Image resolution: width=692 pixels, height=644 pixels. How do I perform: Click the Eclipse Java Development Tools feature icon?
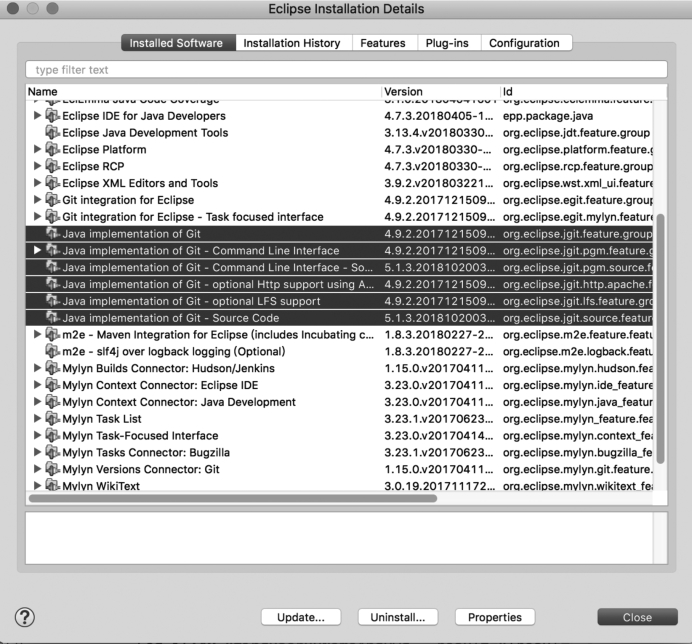(x=53, y=132)
